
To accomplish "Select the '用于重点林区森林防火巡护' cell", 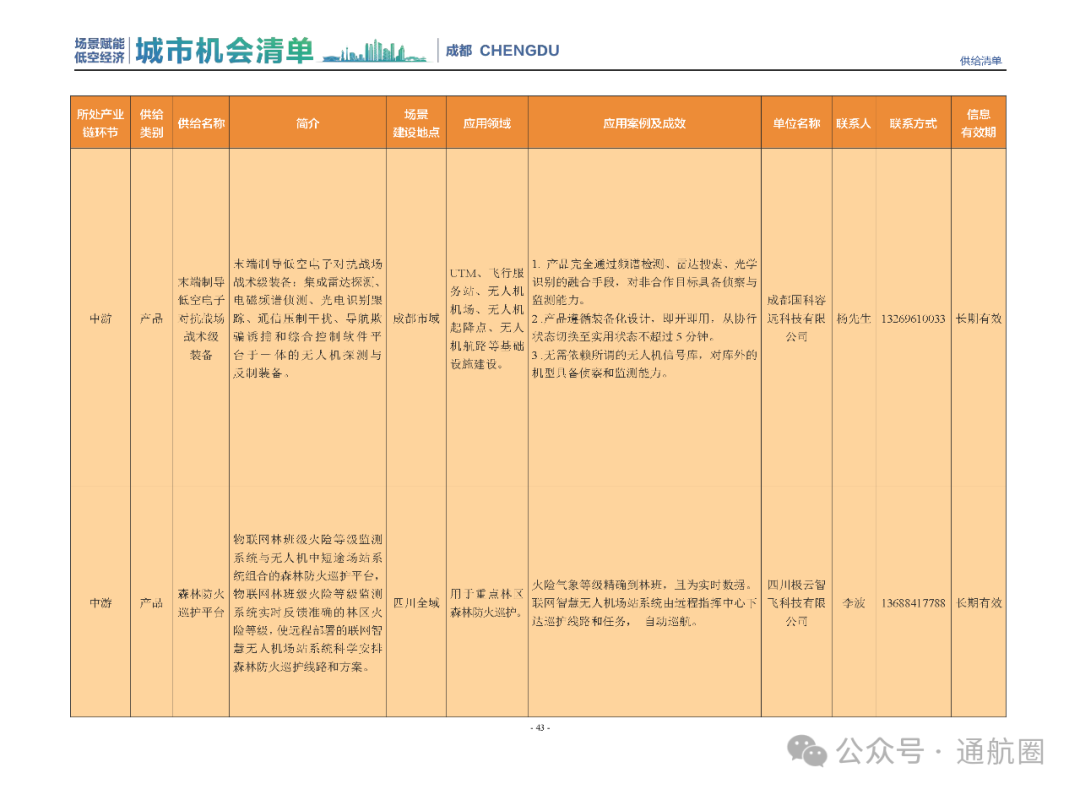I will pyautogui.click(x=487, y=603).
